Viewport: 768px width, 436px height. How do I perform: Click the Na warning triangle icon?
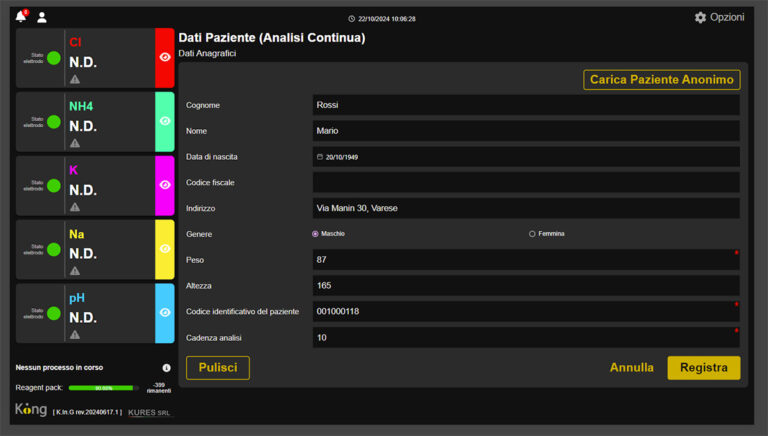(x=74, y=271)
